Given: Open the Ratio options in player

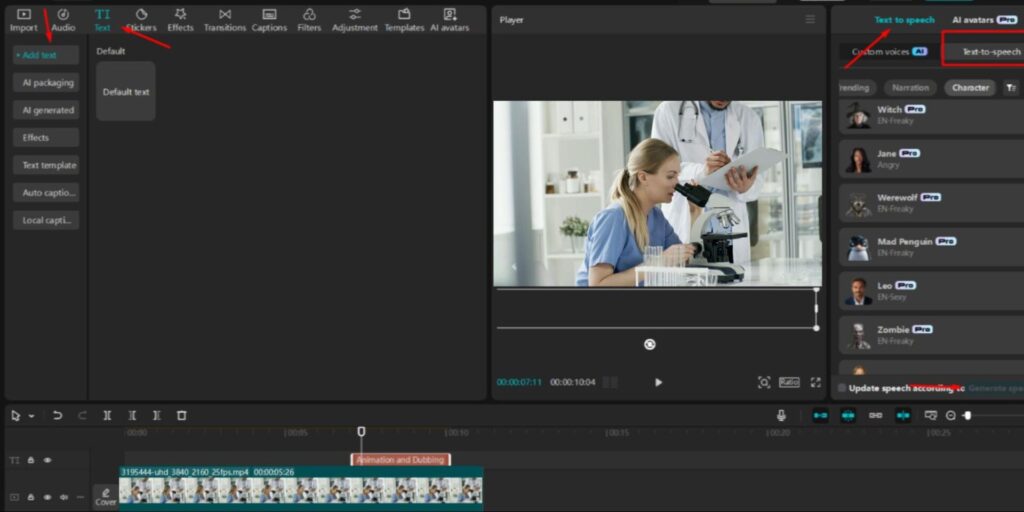Looking at the screenshot, I should pyautogui.click(x=789, y=382).
